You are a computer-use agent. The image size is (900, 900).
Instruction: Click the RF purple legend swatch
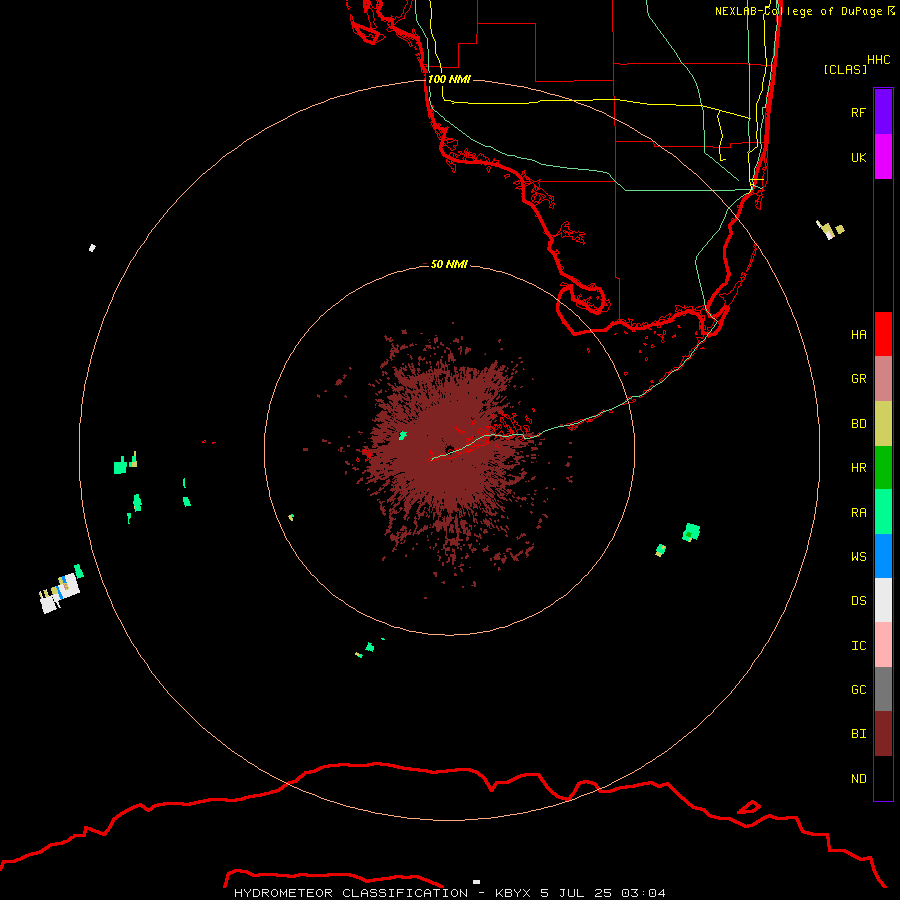[883, 112]
